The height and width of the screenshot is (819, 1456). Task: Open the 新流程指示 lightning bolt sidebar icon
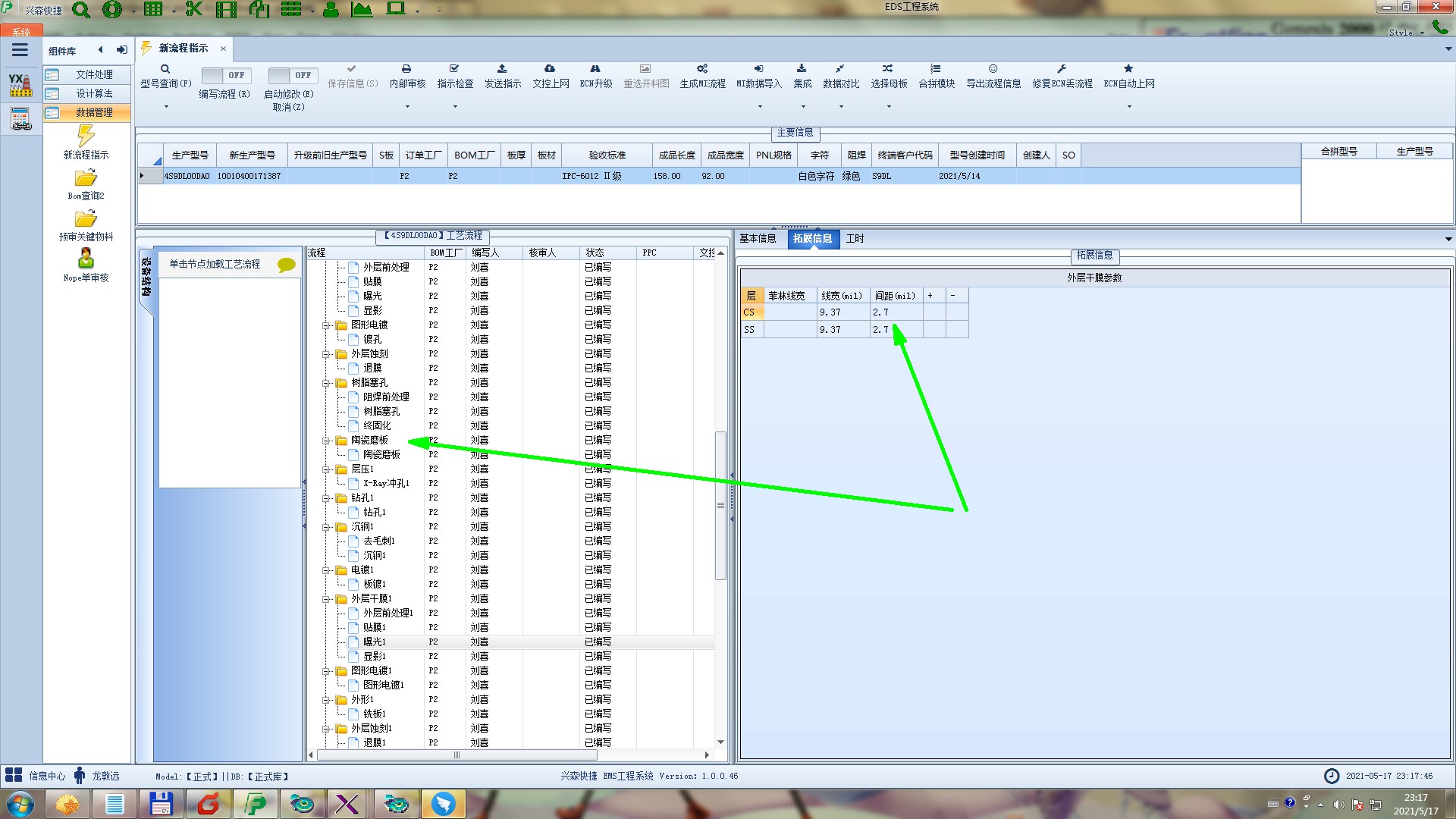86,136
